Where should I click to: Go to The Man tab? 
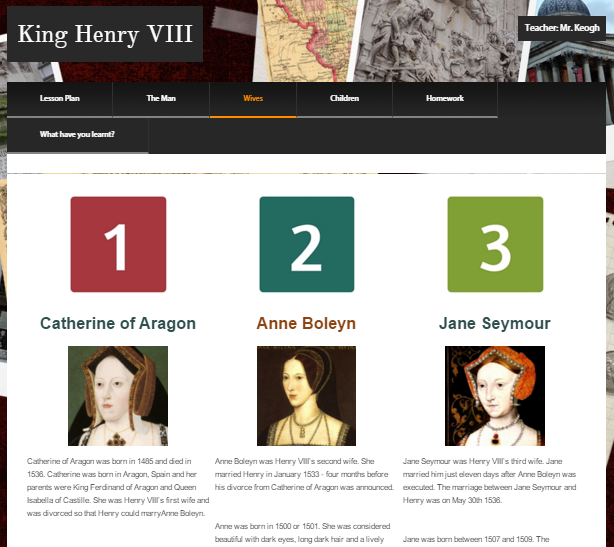point(161,98)
